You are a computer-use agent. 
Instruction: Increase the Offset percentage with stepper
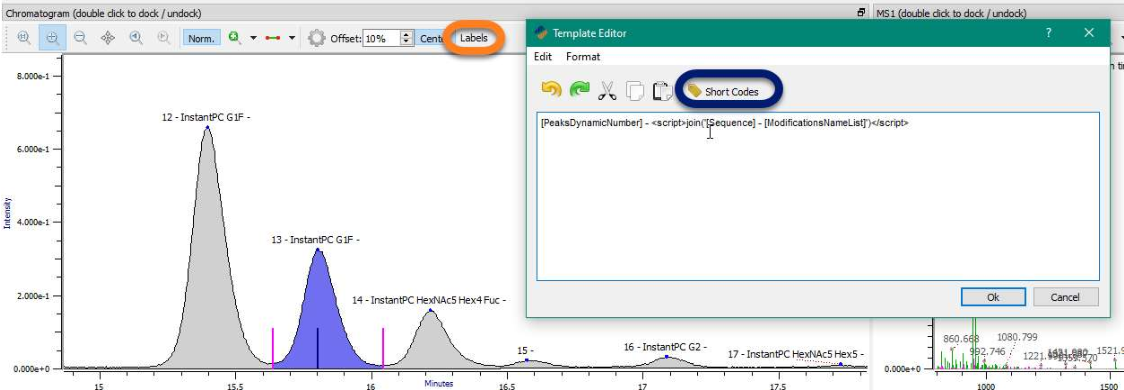[407, 34]
